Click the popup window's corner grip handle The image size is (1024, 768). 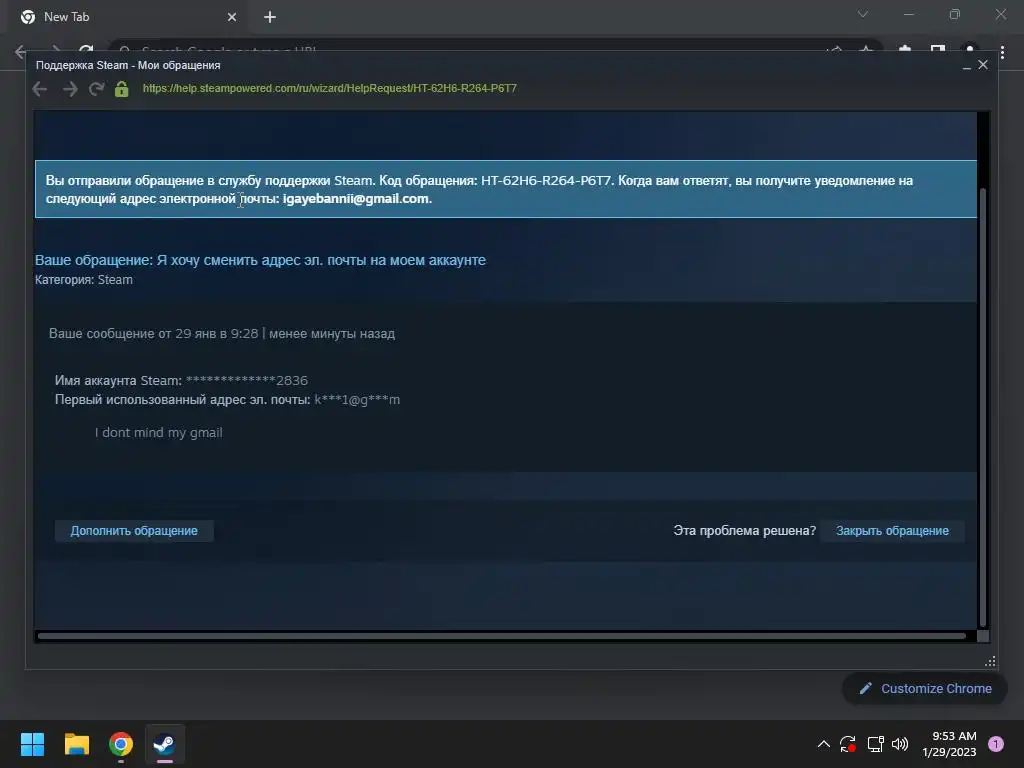tap(990, 662)
